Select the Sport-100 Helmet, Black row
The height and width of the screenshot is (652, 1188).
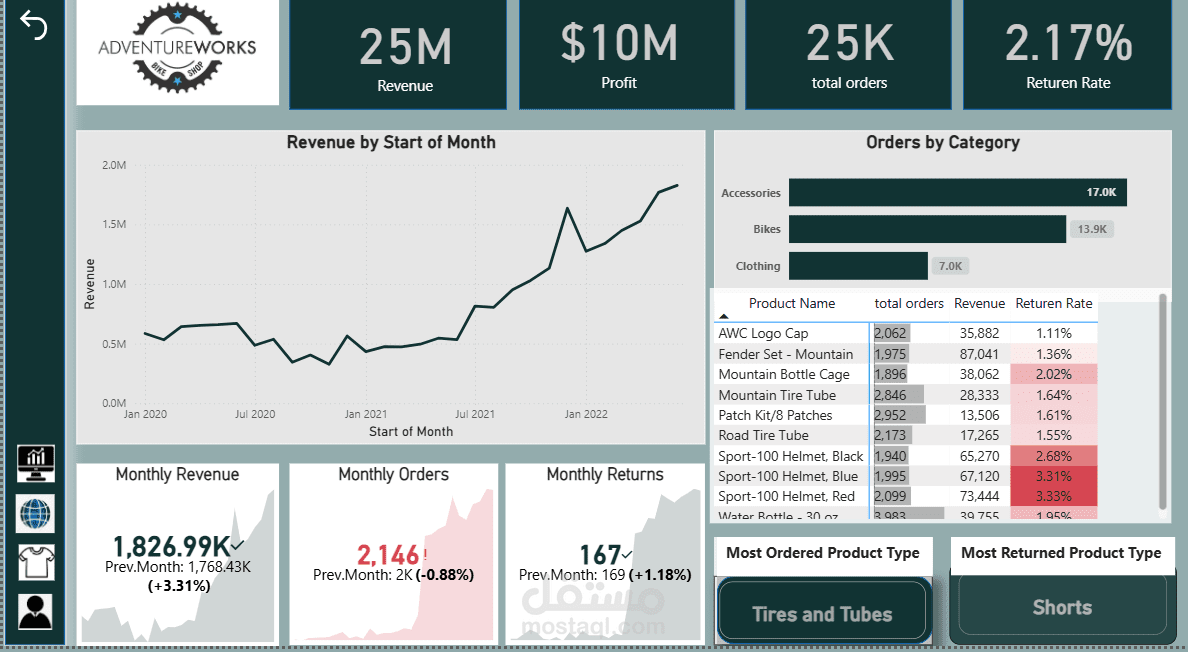coord(905,456)
